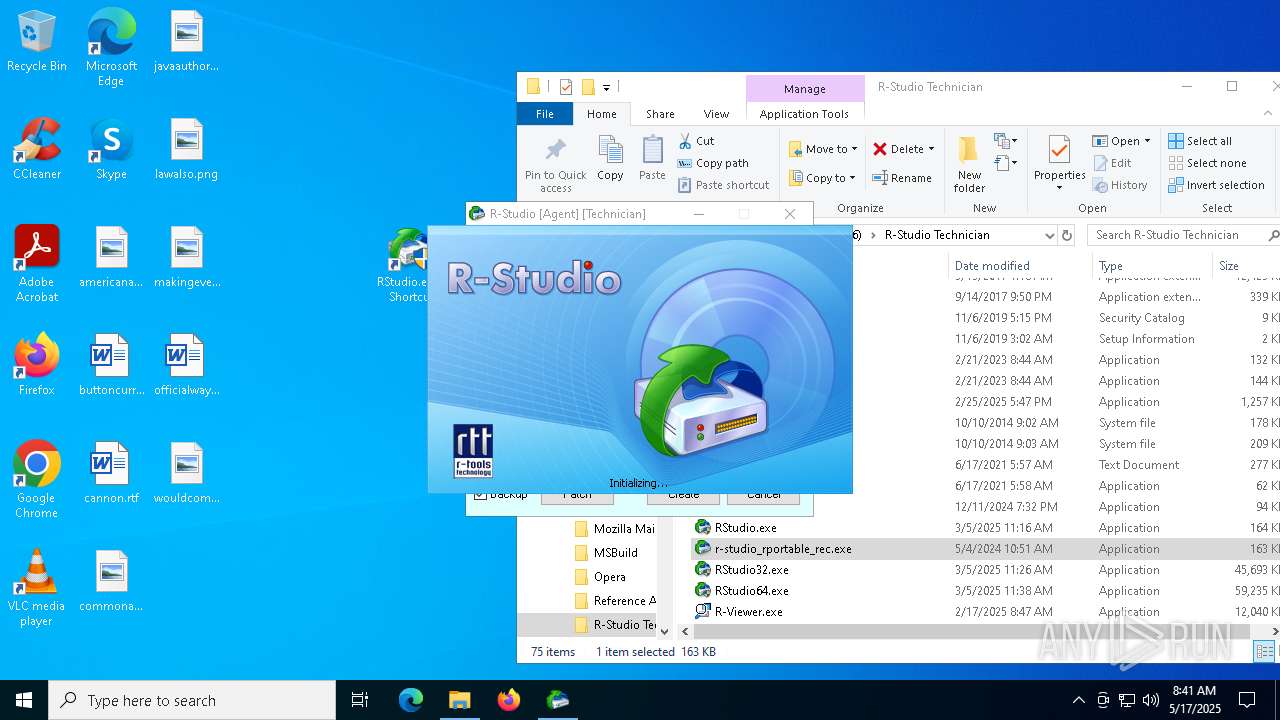Click the Cut scissors icon
Screen dimensions: 1280x720
[x=685, y=141]
